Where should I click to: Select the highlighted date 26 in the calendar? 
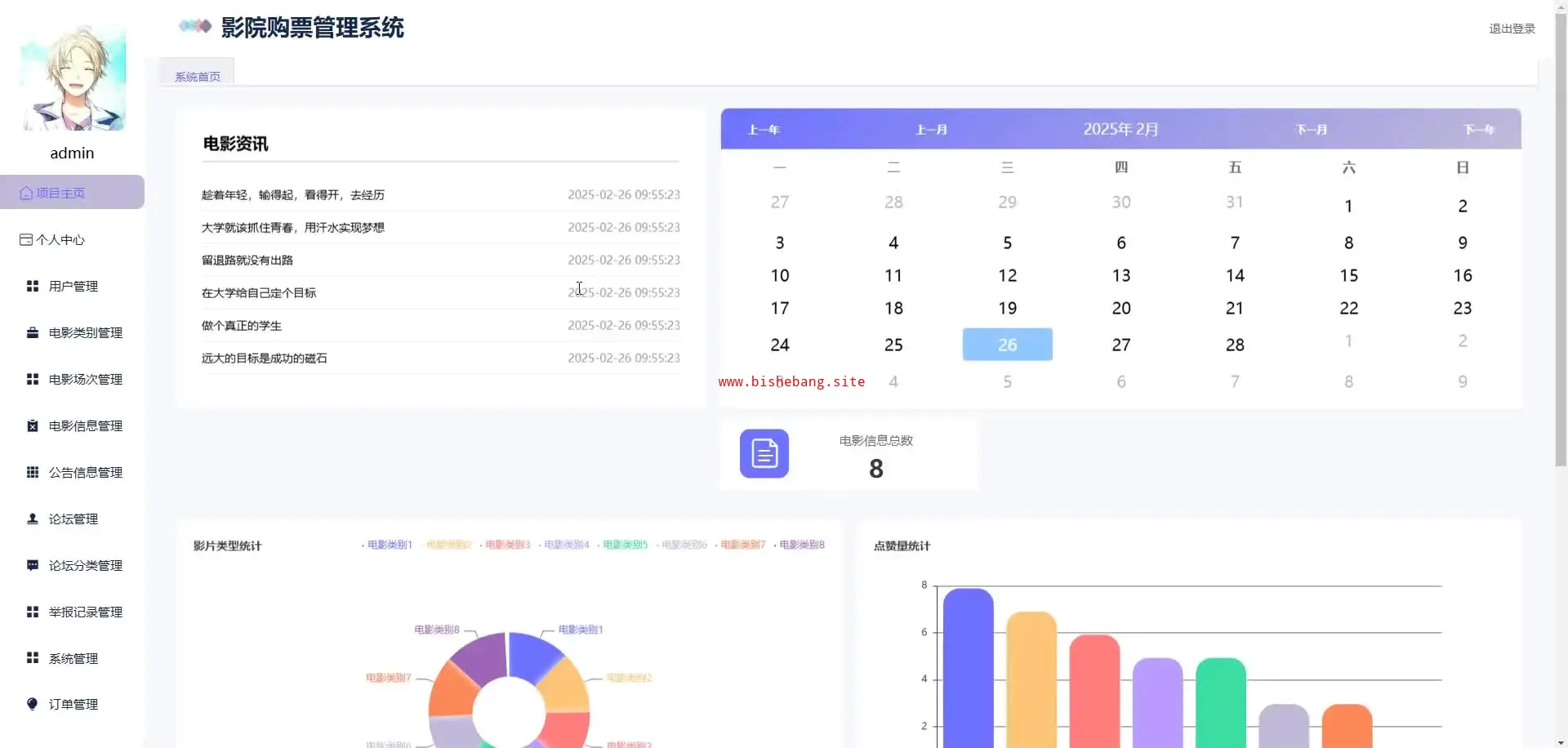[x=1008, y=345]
